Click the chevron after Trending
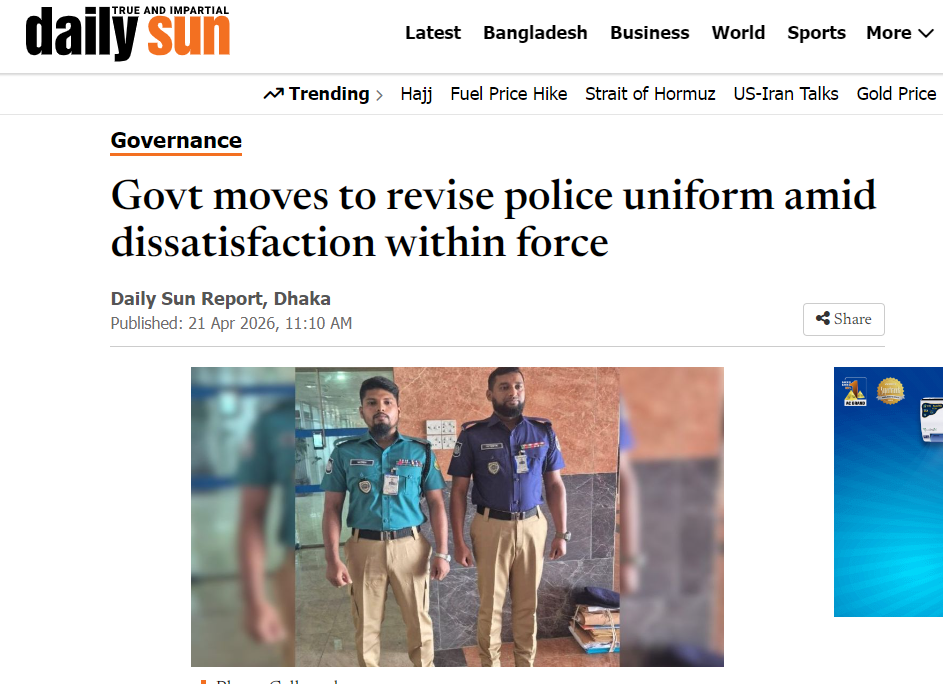 coord(379,95)
